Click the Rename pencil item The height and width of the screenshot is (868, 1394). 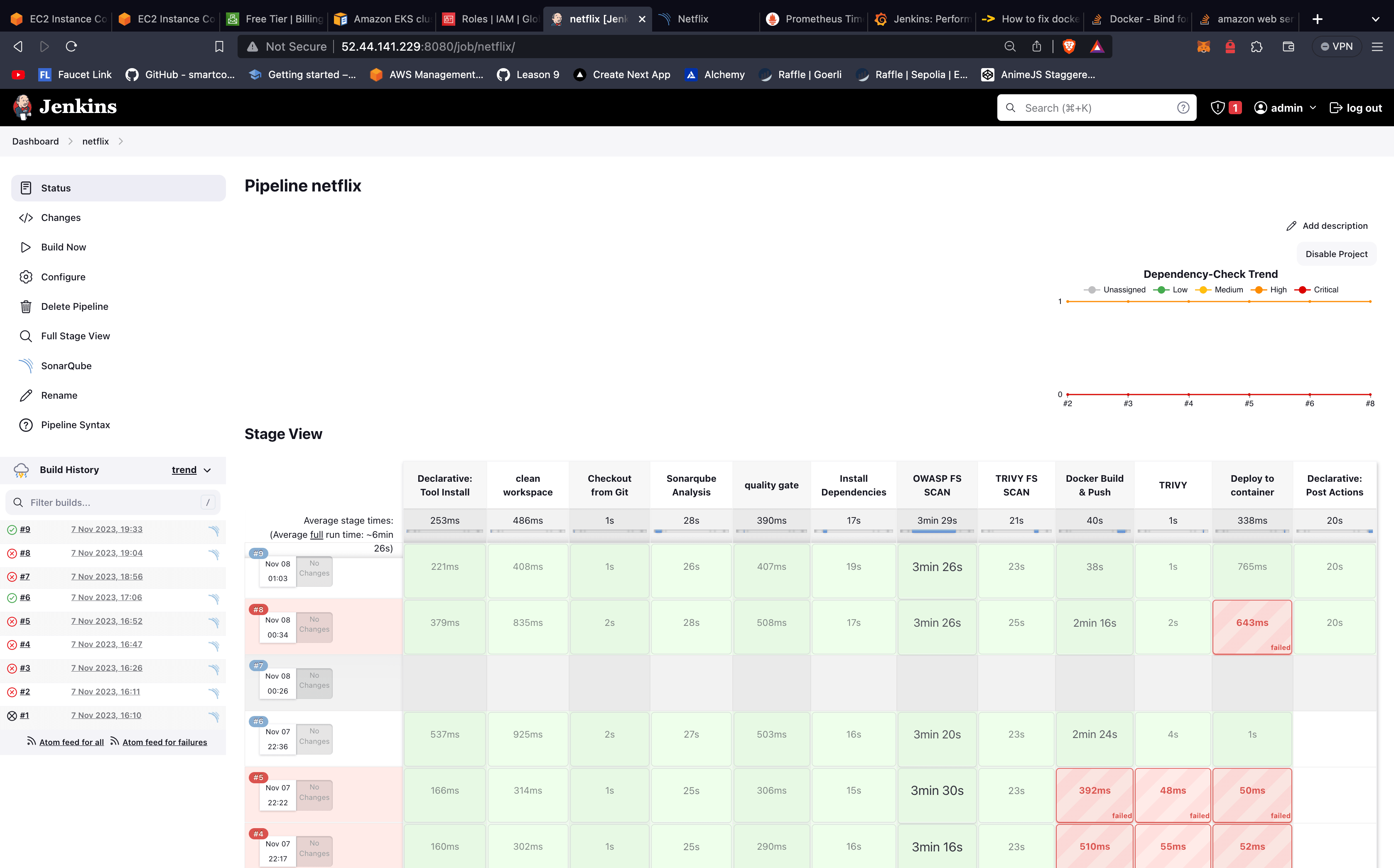tap(118, 395)
